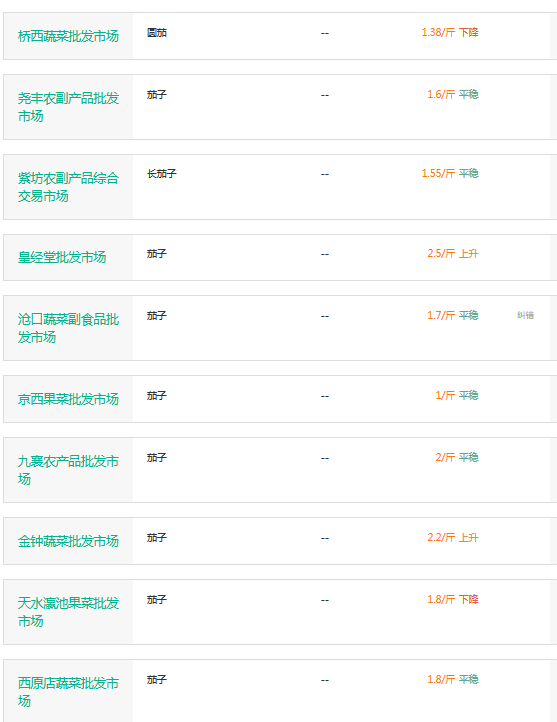The image size is (557, 722).
Task: Open the 皇经堂批发市场 link
Action: 62,257
